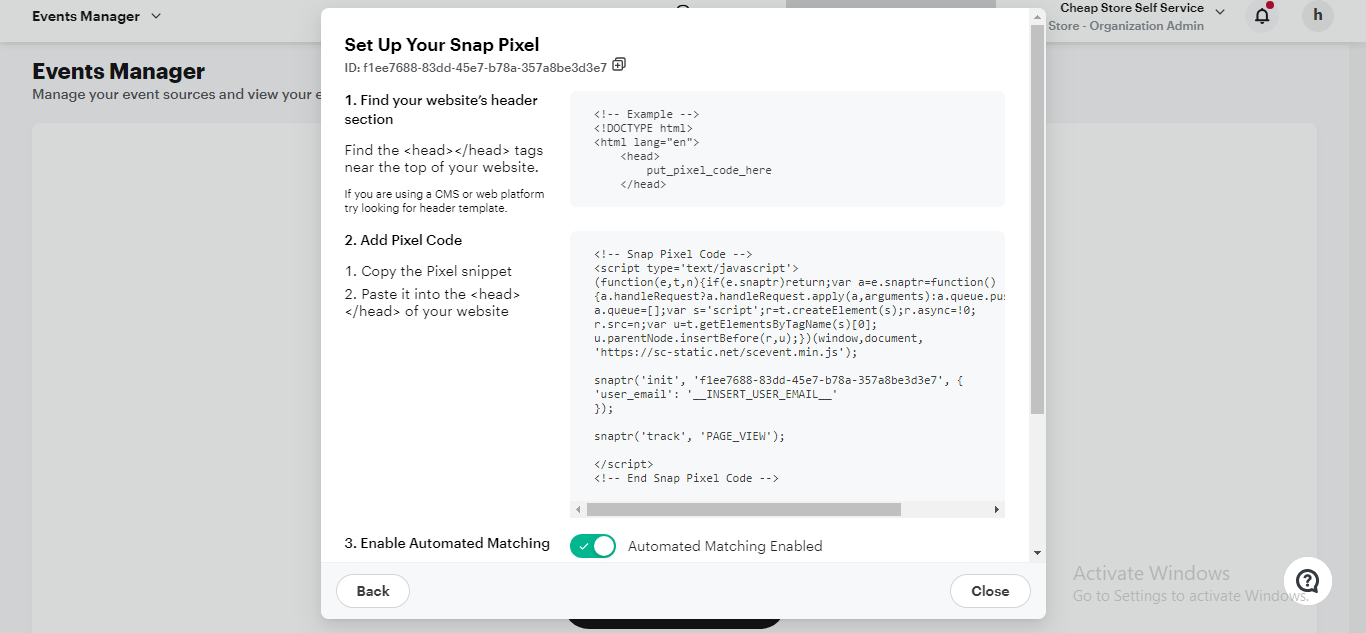This screenshot has height=633, width=1366.
Task: Click code box left scroll arrow
Action: tap(578, 510)
